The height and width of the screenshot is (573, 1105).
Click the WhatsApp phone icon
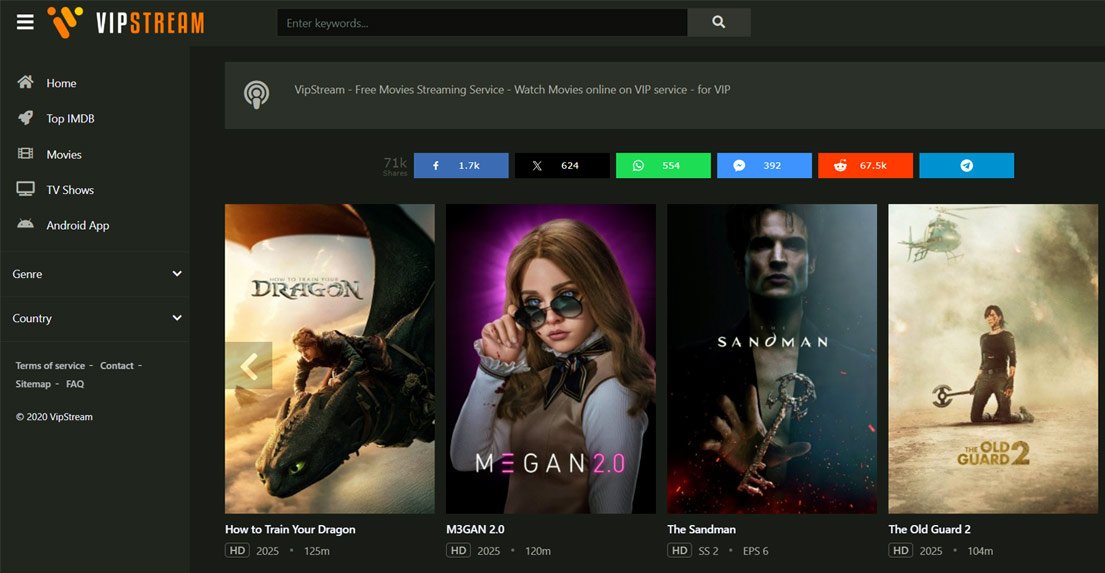coord(638,166)
